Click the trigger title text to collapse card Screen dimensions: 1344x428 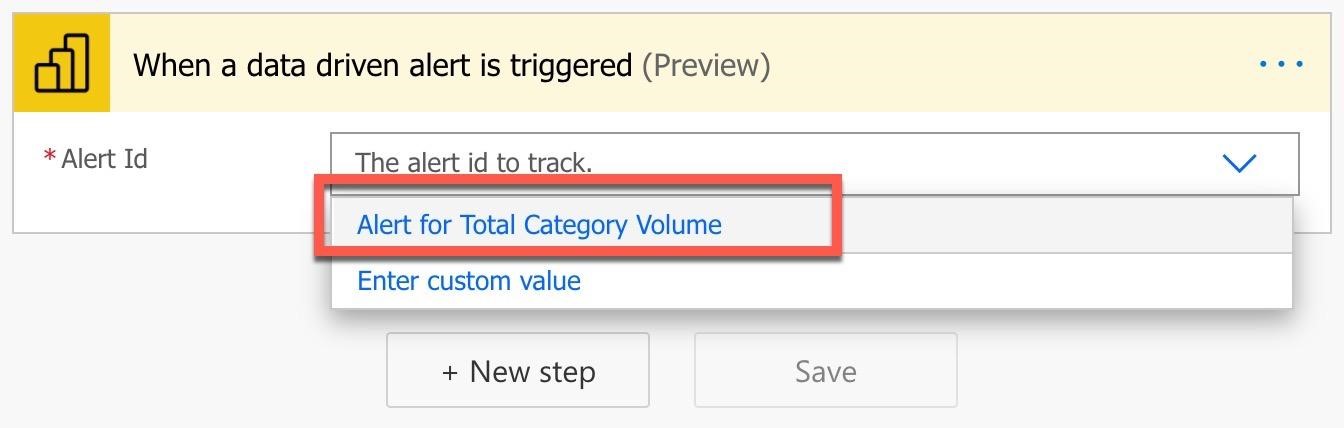tap(382, 66)
